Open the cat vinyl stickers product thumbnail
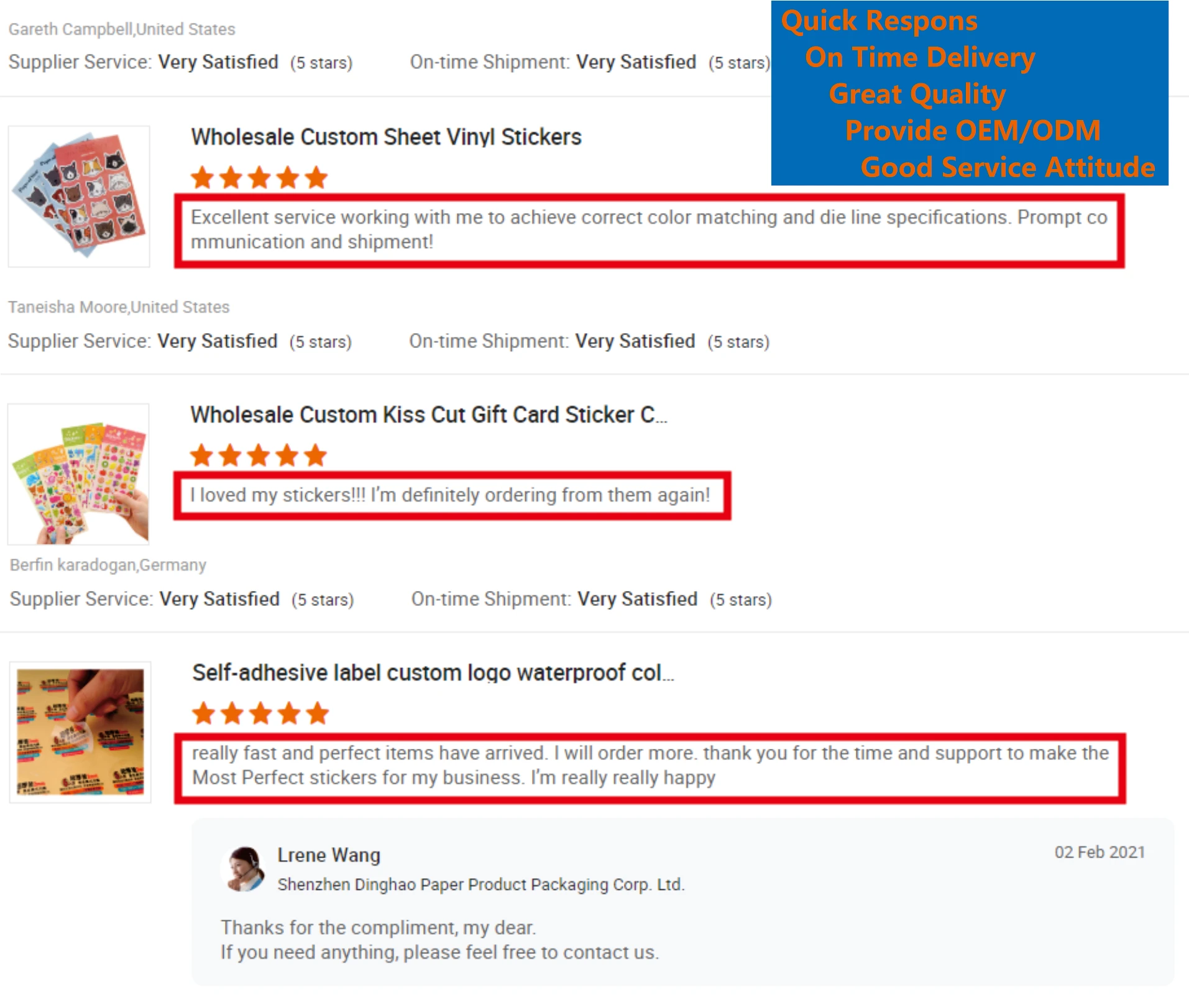 [x=79, y=196]
